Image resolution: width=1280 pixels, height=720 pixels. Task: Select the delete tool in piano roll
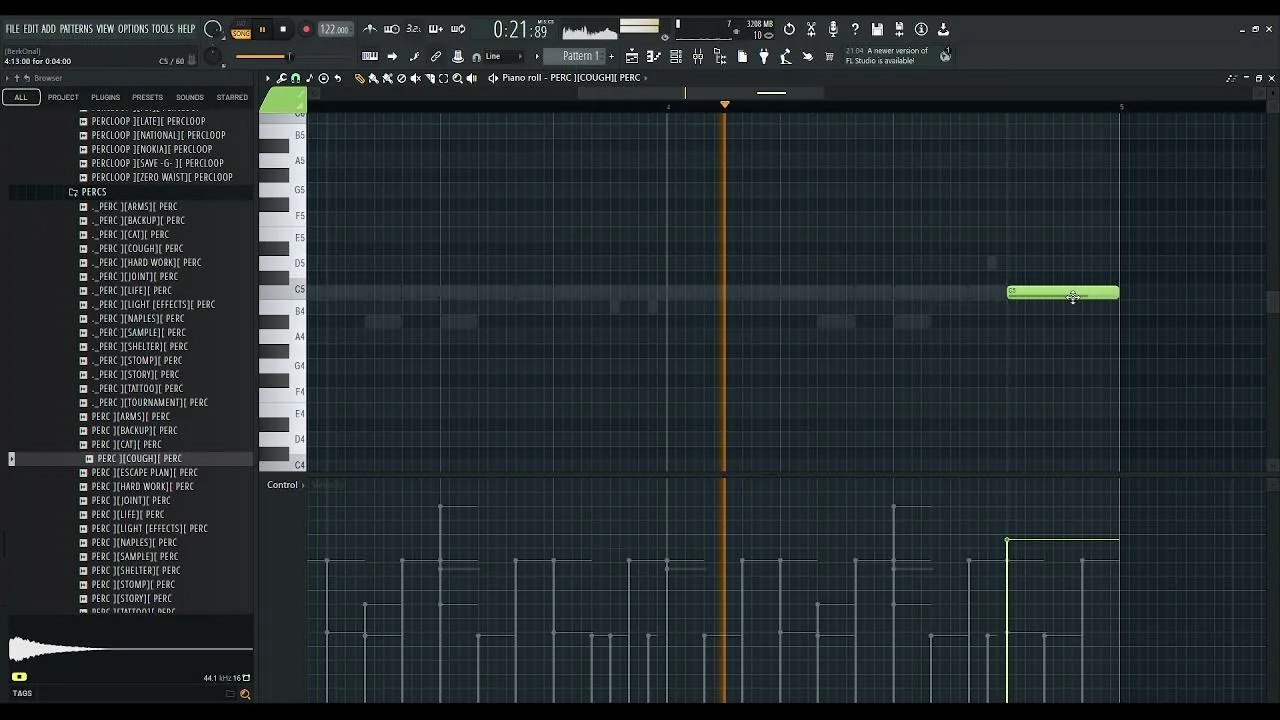click(x=401, y=78)
